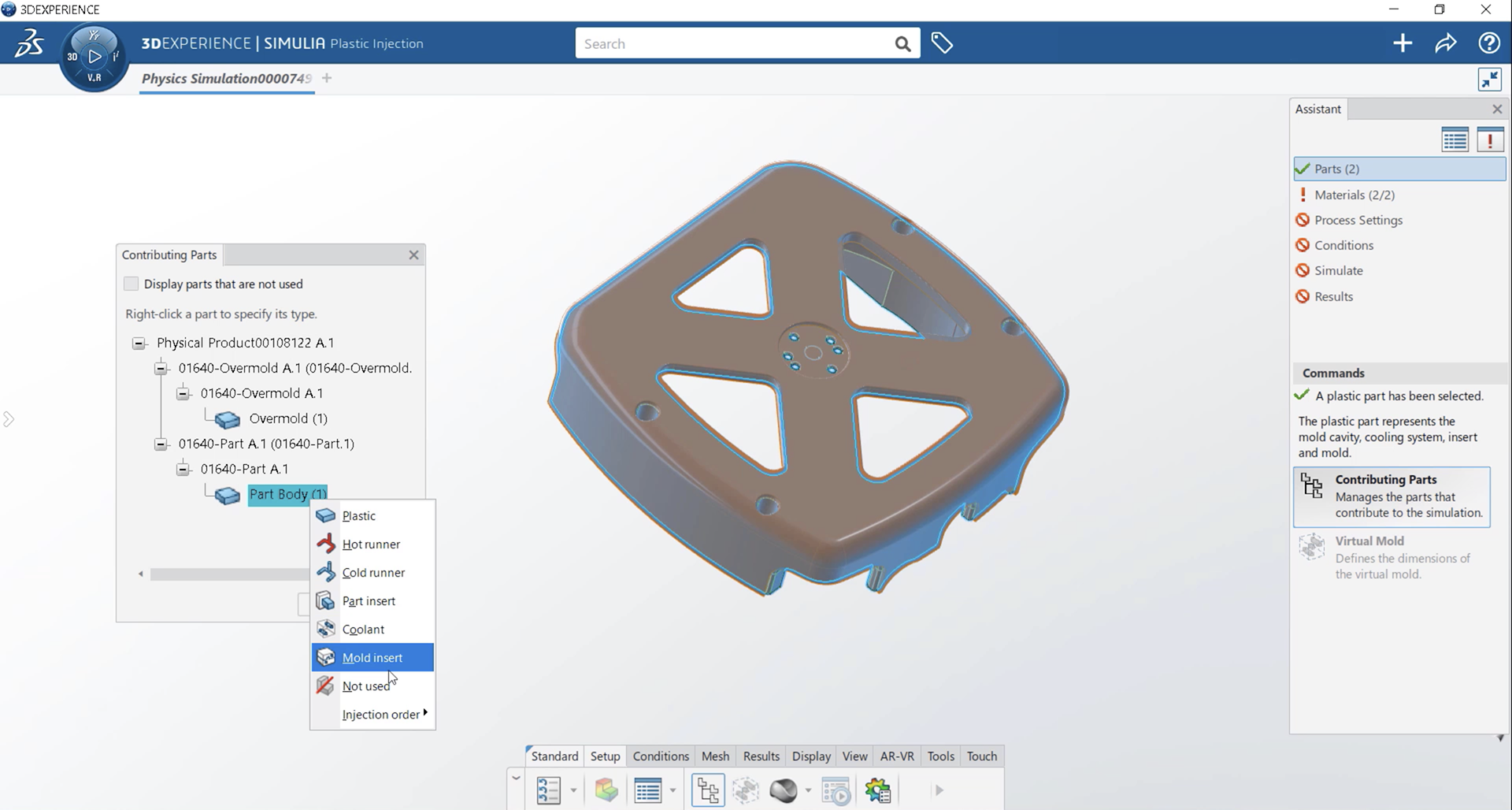
Task: Close the Assistant panel
Action: 1497,109
